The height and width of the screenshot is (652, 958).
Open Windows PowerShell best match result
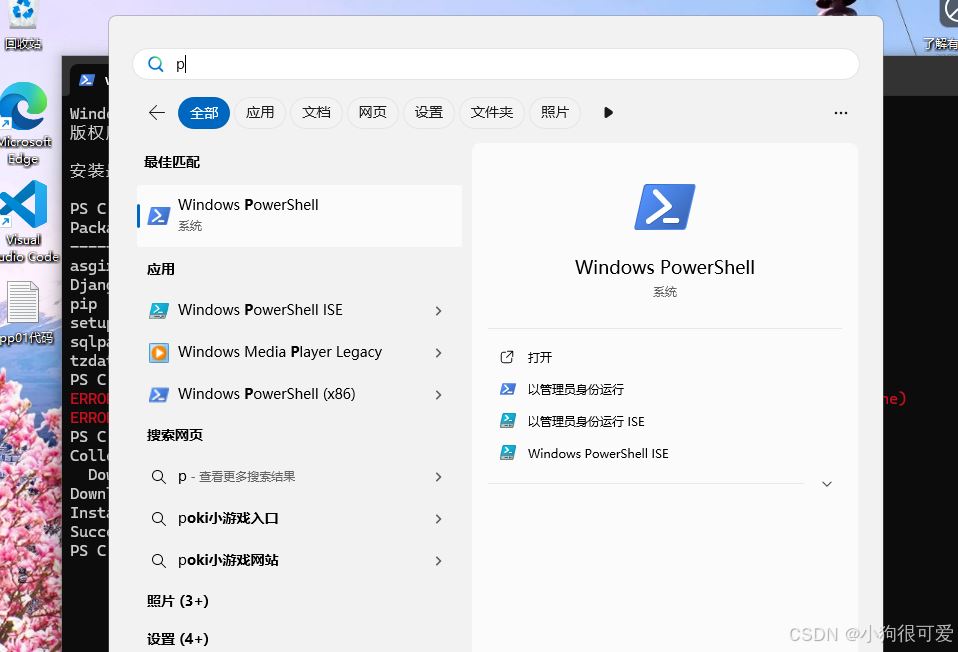click(x=299, y=216)
